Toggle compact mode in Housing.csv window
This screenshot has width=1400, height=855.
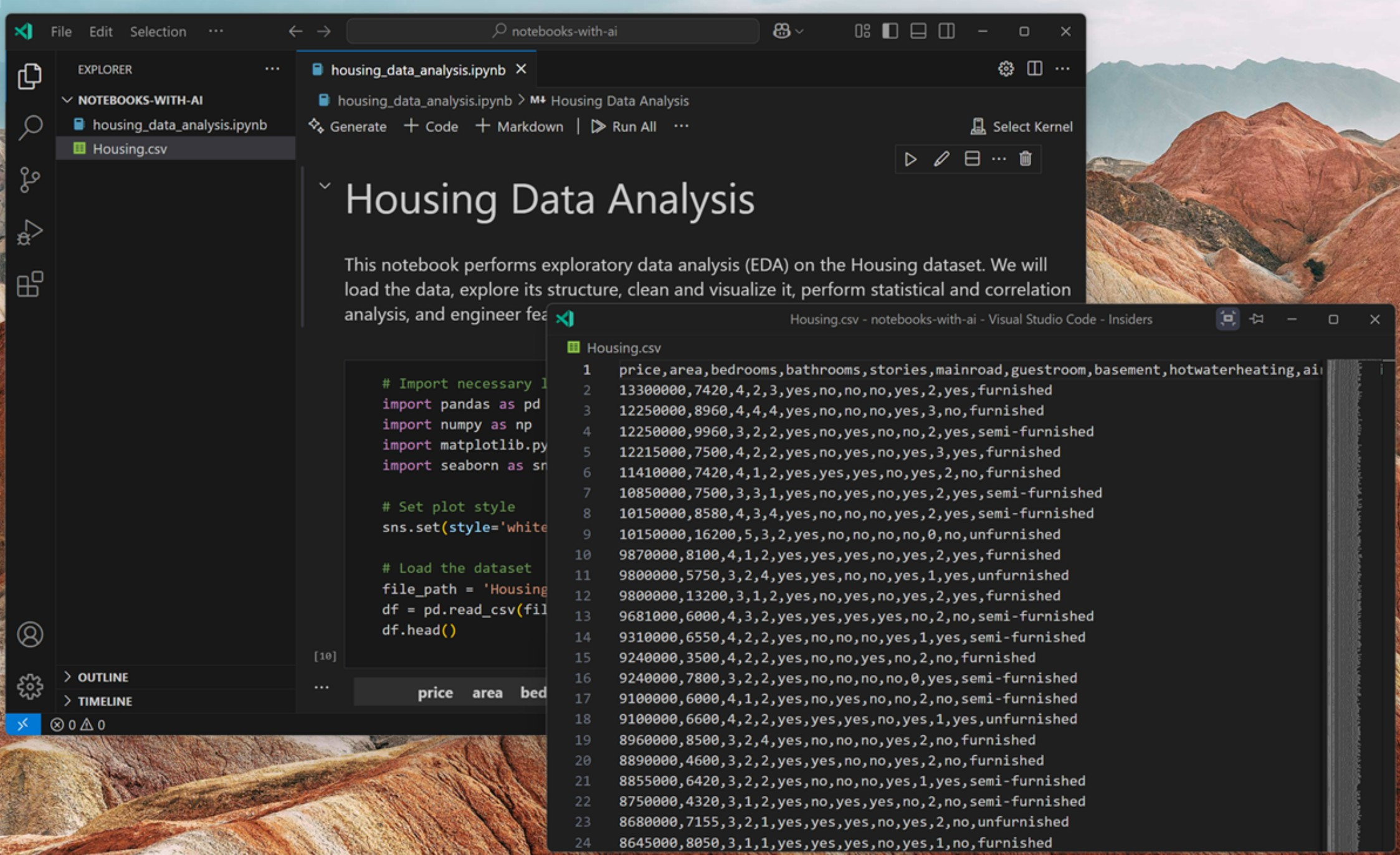coord(1227,319)
